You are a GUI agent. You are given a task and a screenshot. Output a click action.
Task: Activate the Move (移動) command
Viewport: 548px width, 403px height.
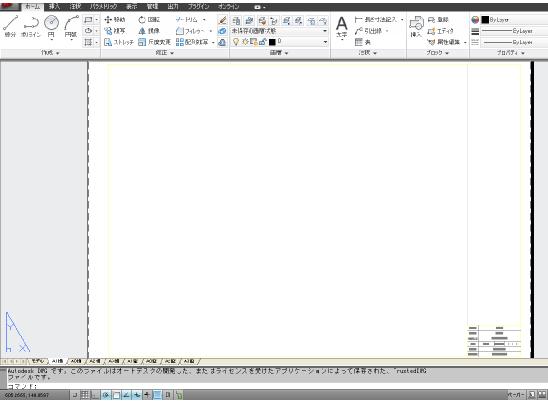click(115, 20)
